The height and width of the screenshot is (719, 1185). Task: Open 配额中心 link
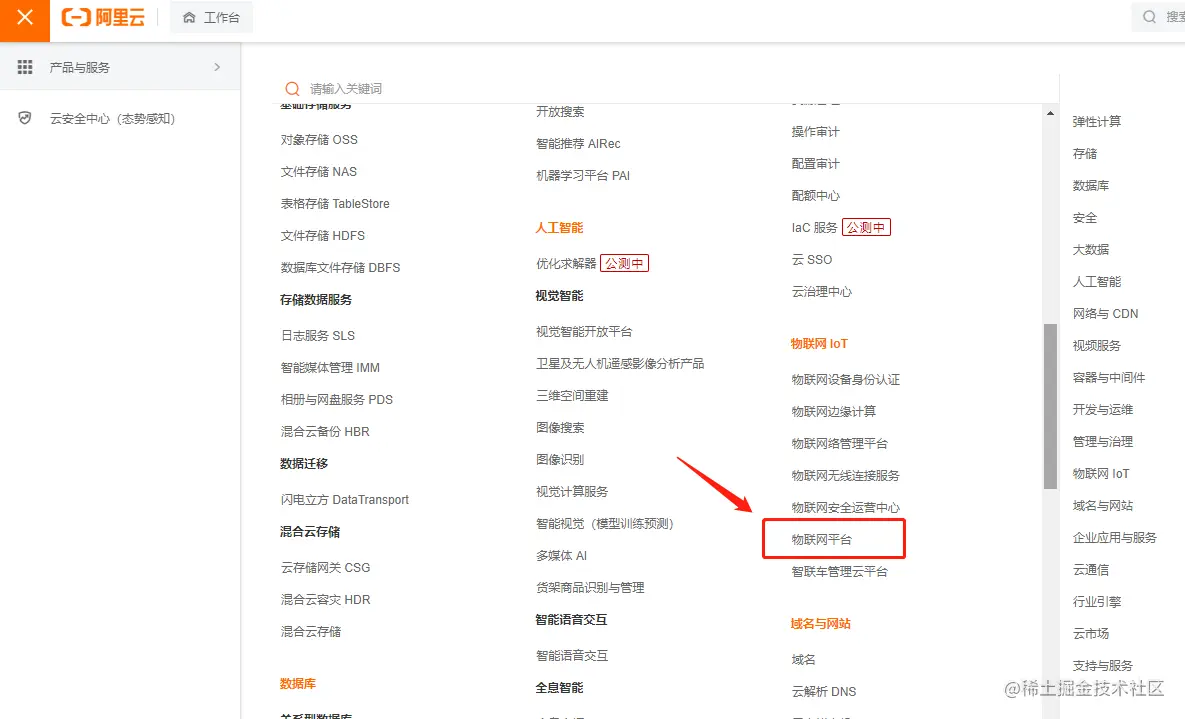[815, 196]
